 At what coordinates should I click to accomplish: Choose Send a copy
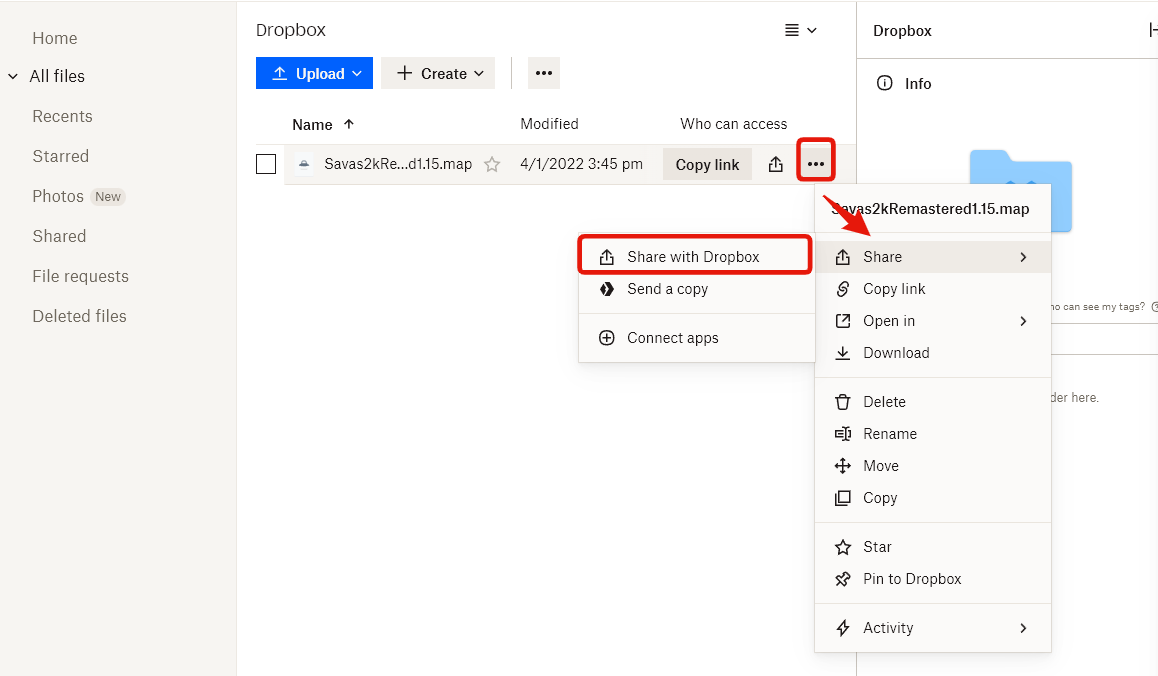[696, 289]
